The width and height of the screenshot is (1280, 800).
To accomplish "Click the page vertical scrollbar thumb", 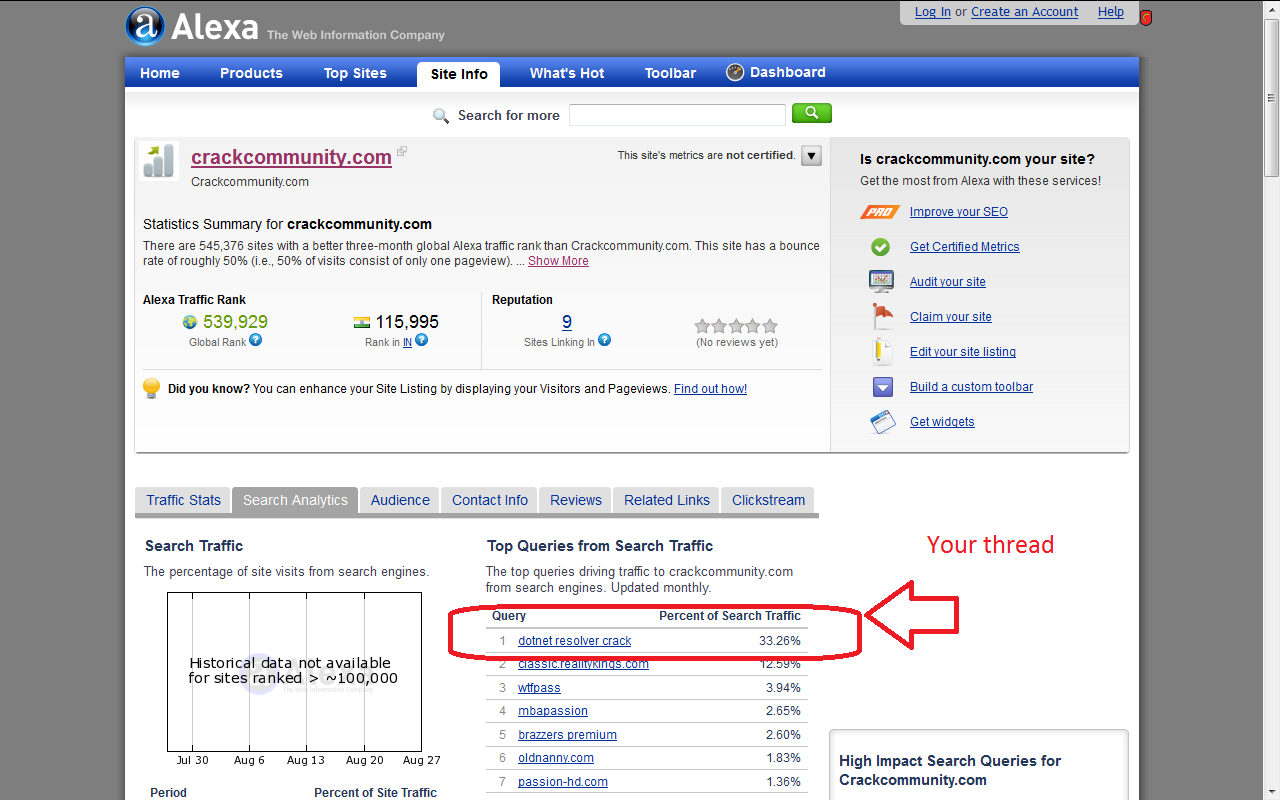I will tap(1271, 97).
